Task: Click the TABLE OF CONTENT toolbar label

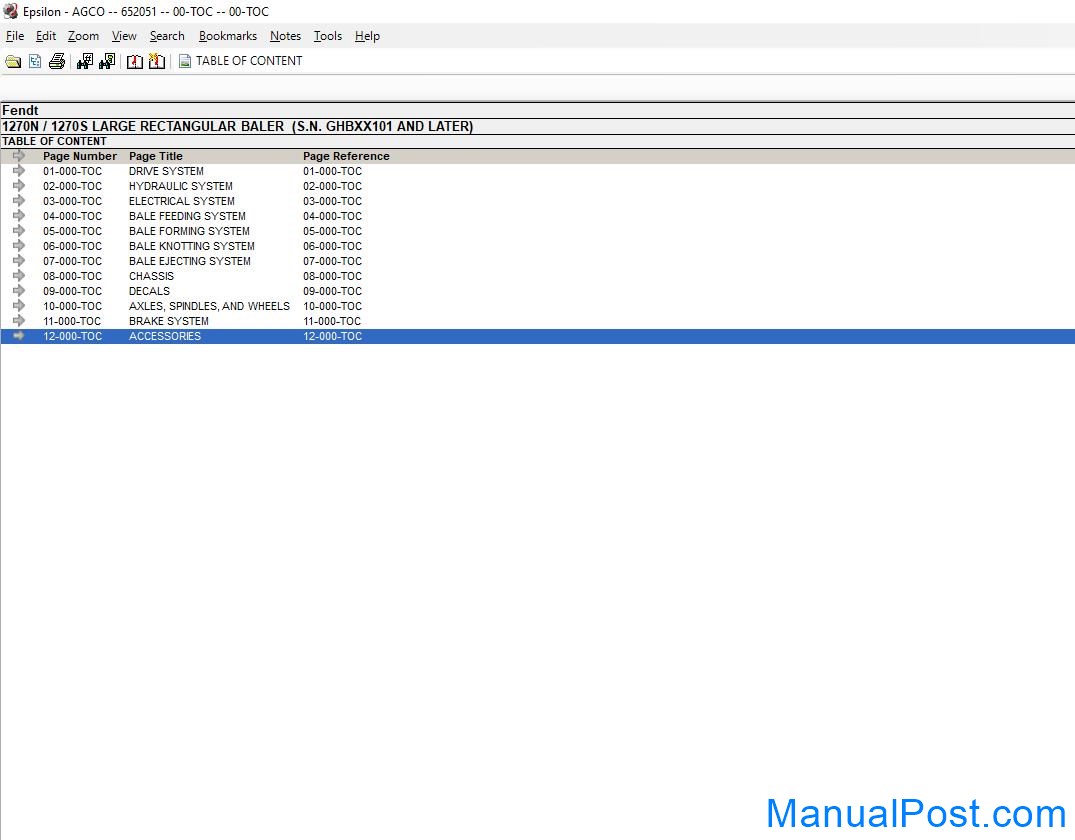Action: click(x=249, y=61)
